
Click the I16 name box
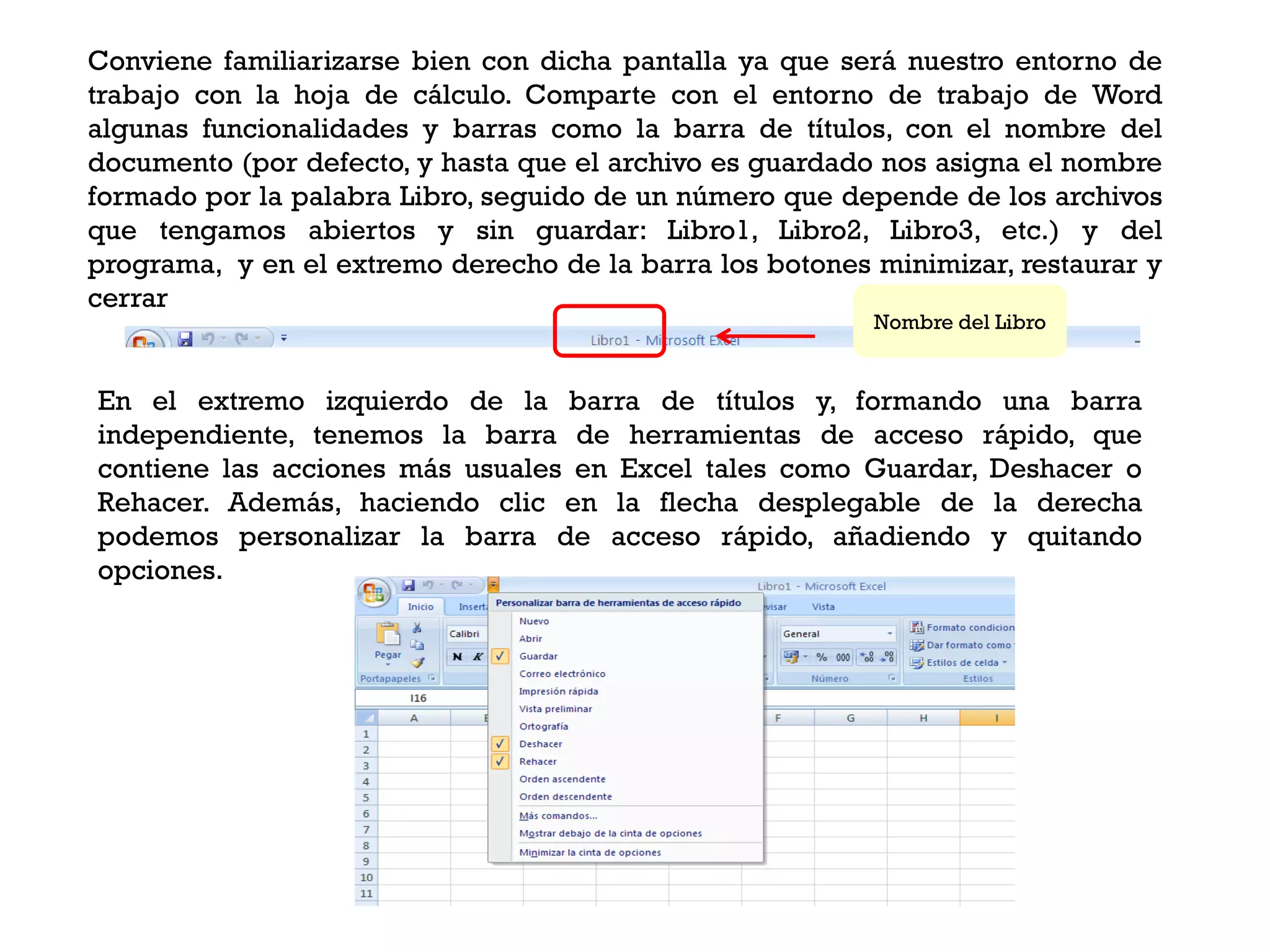(x=420, y=698)
